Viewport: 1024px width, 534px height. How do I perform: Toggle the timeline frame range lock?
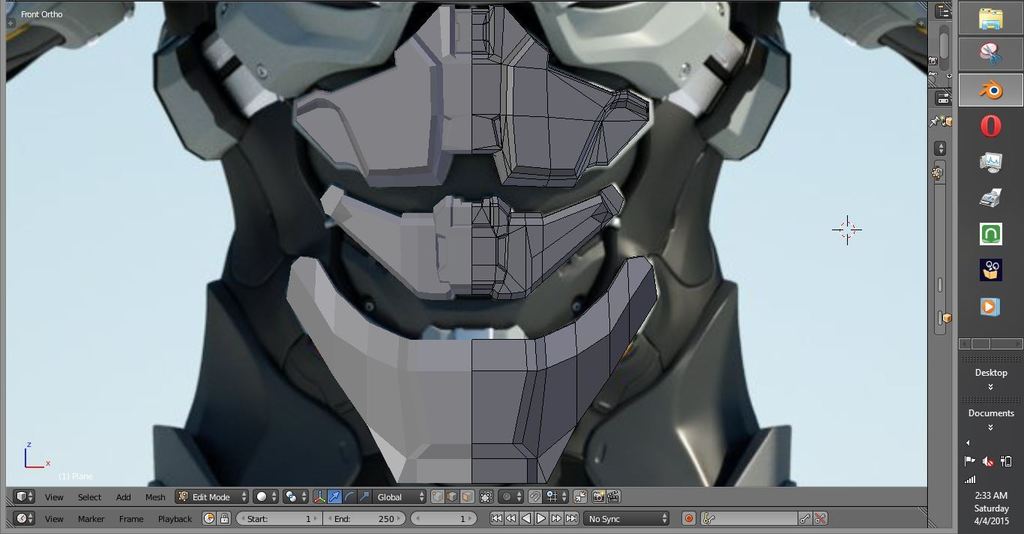pyautogui.click(x=225, y=519)
